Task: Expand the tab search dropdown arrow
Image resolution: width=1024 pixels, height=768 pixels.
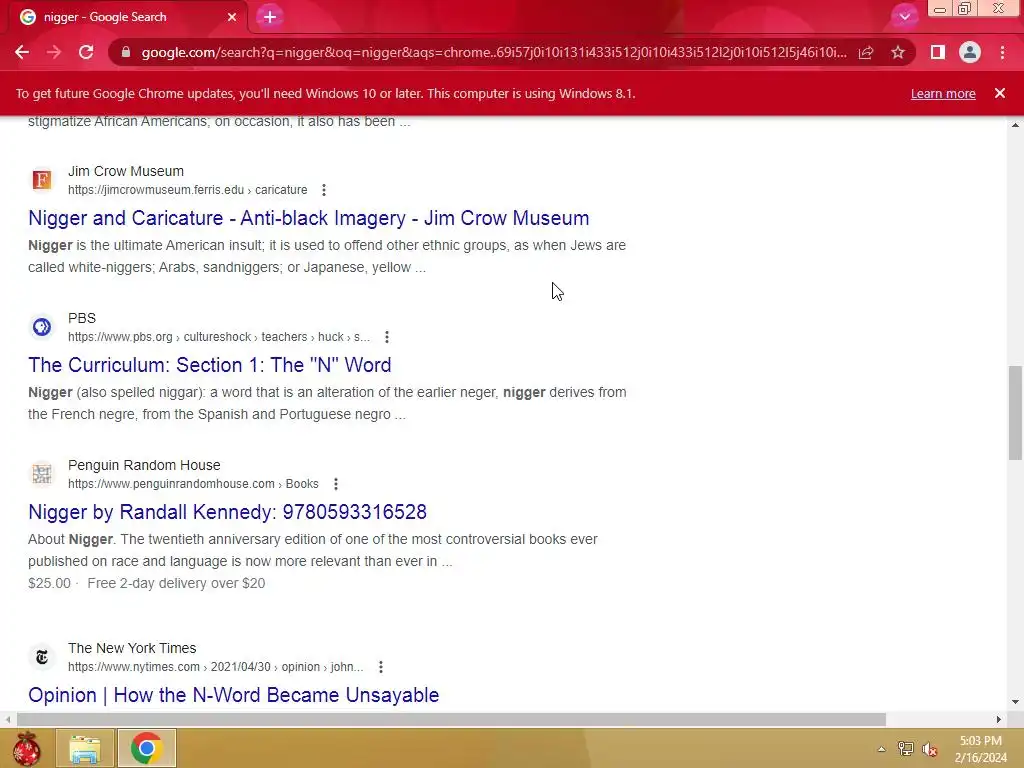Action: [904, 16]
